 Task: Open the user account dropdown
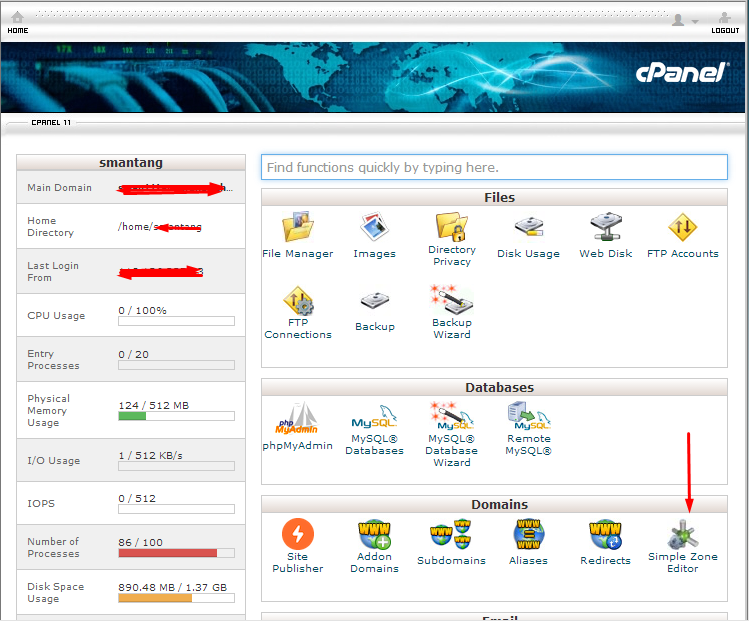click(x=685, y=20)
